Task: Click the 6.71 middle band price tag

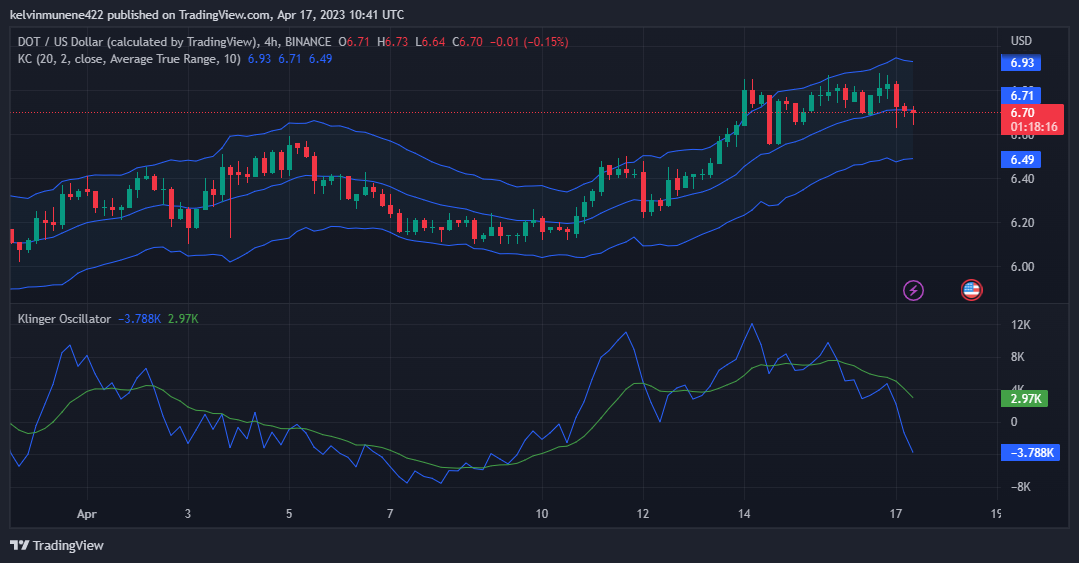Action: (1021, 95)
